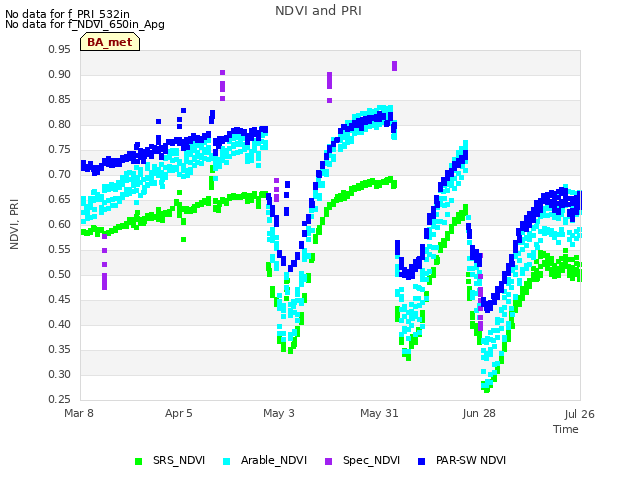The height and width of the screenshot is (480, 640).
Task: Click the BA_met annotation label
Action: (x=110, y=42)
